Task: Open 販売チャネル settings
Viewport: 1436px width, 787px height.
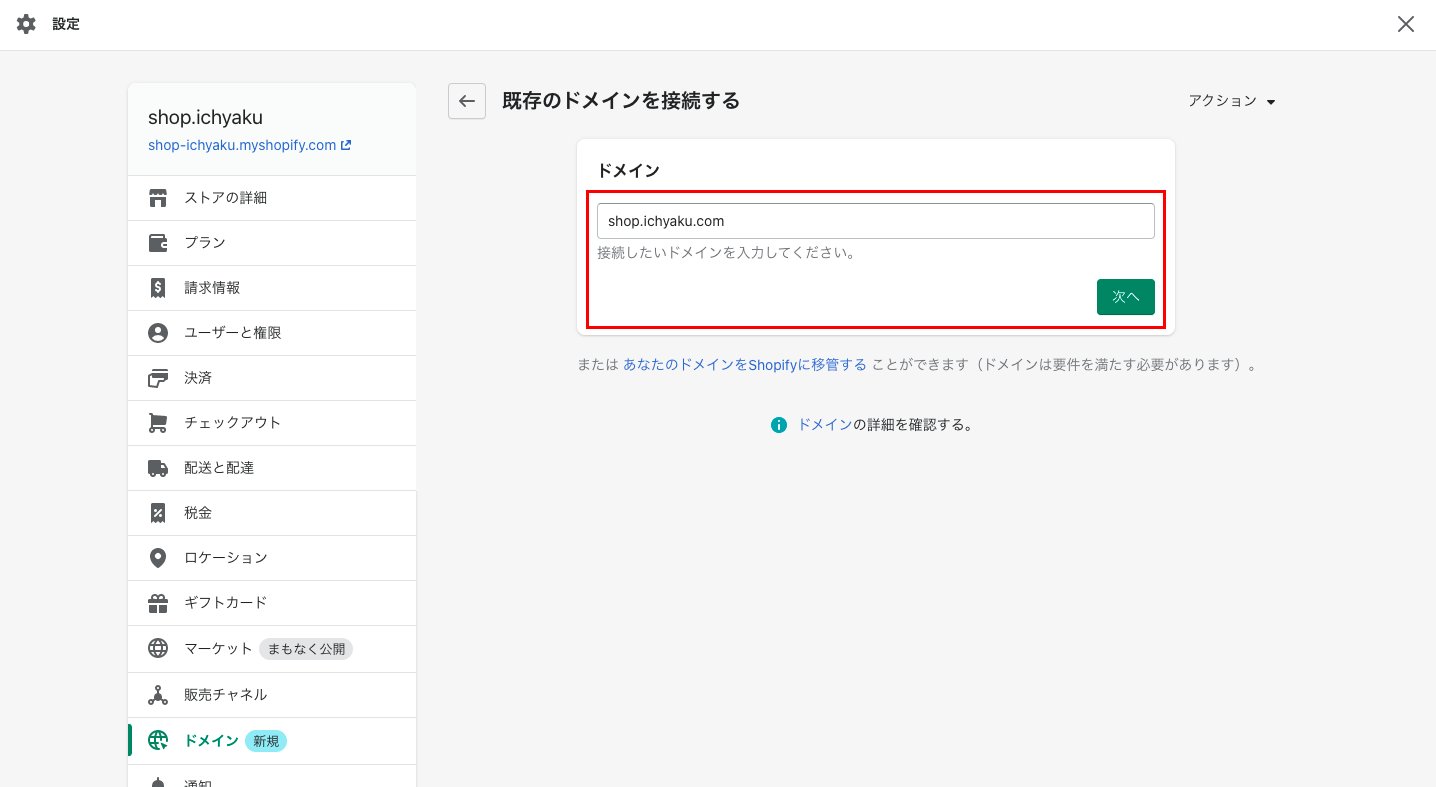Action: (272, 695)
